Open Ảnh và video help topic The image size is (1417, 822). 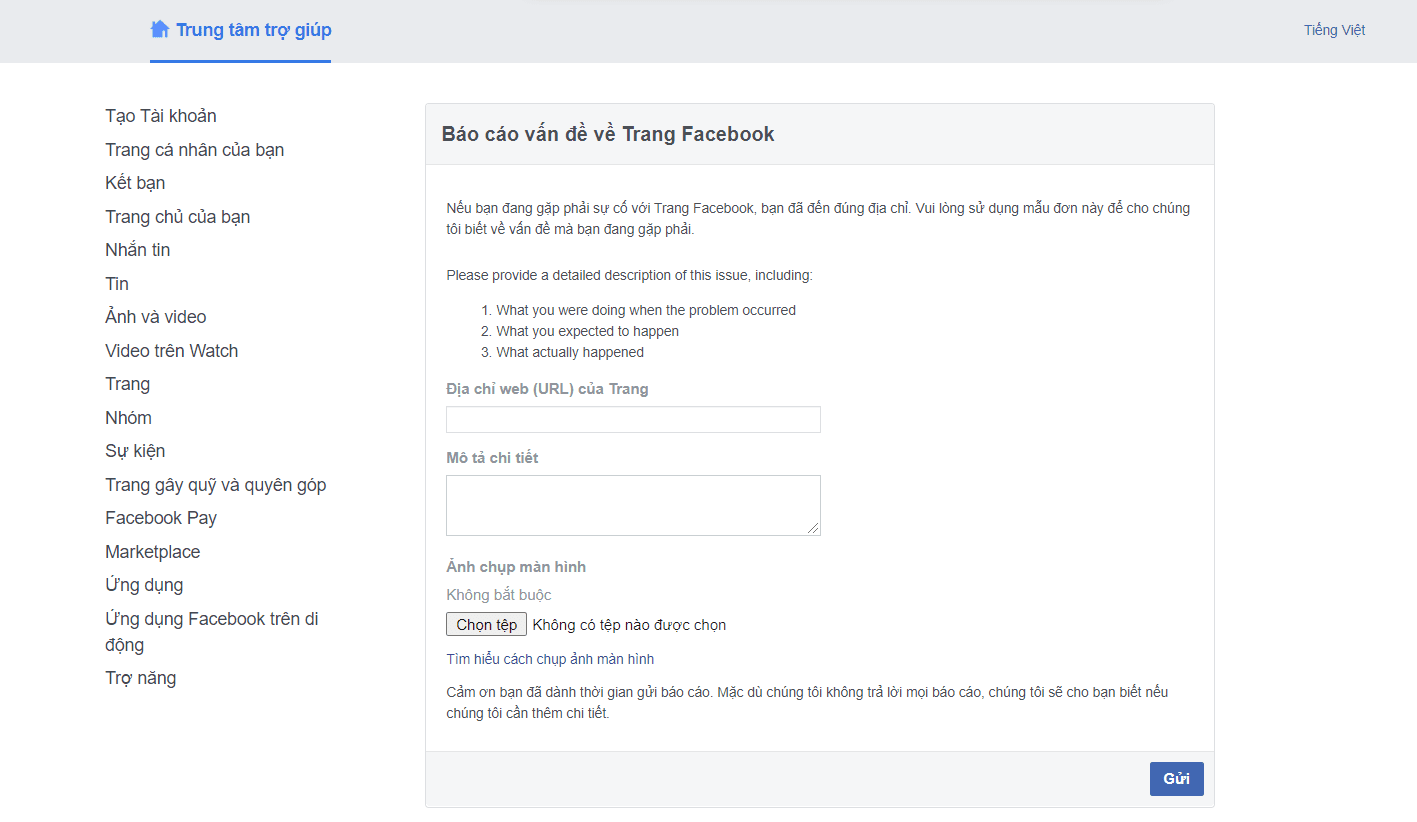(x=155, y=316)
